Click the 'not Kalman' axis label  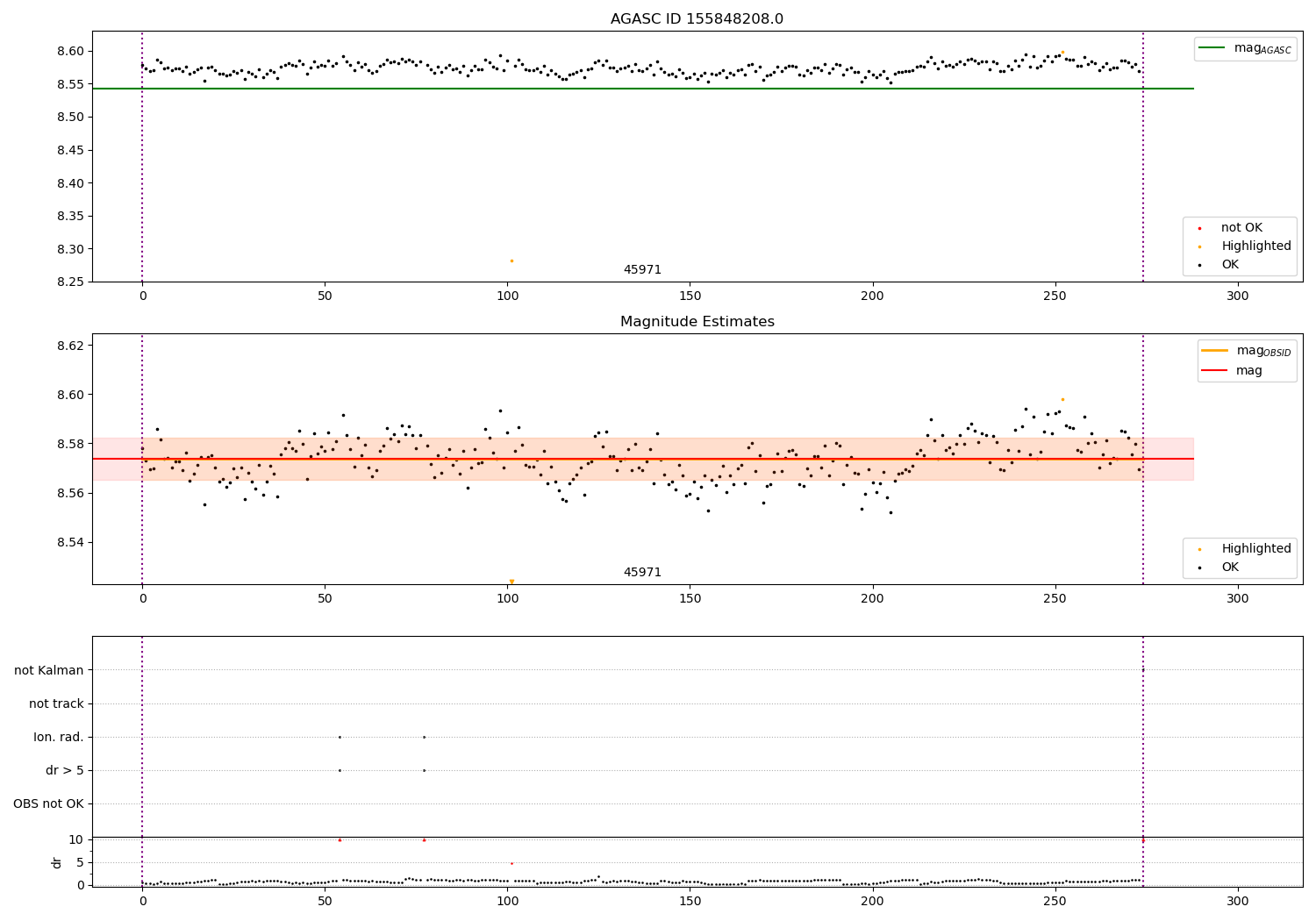pos(49,670)
